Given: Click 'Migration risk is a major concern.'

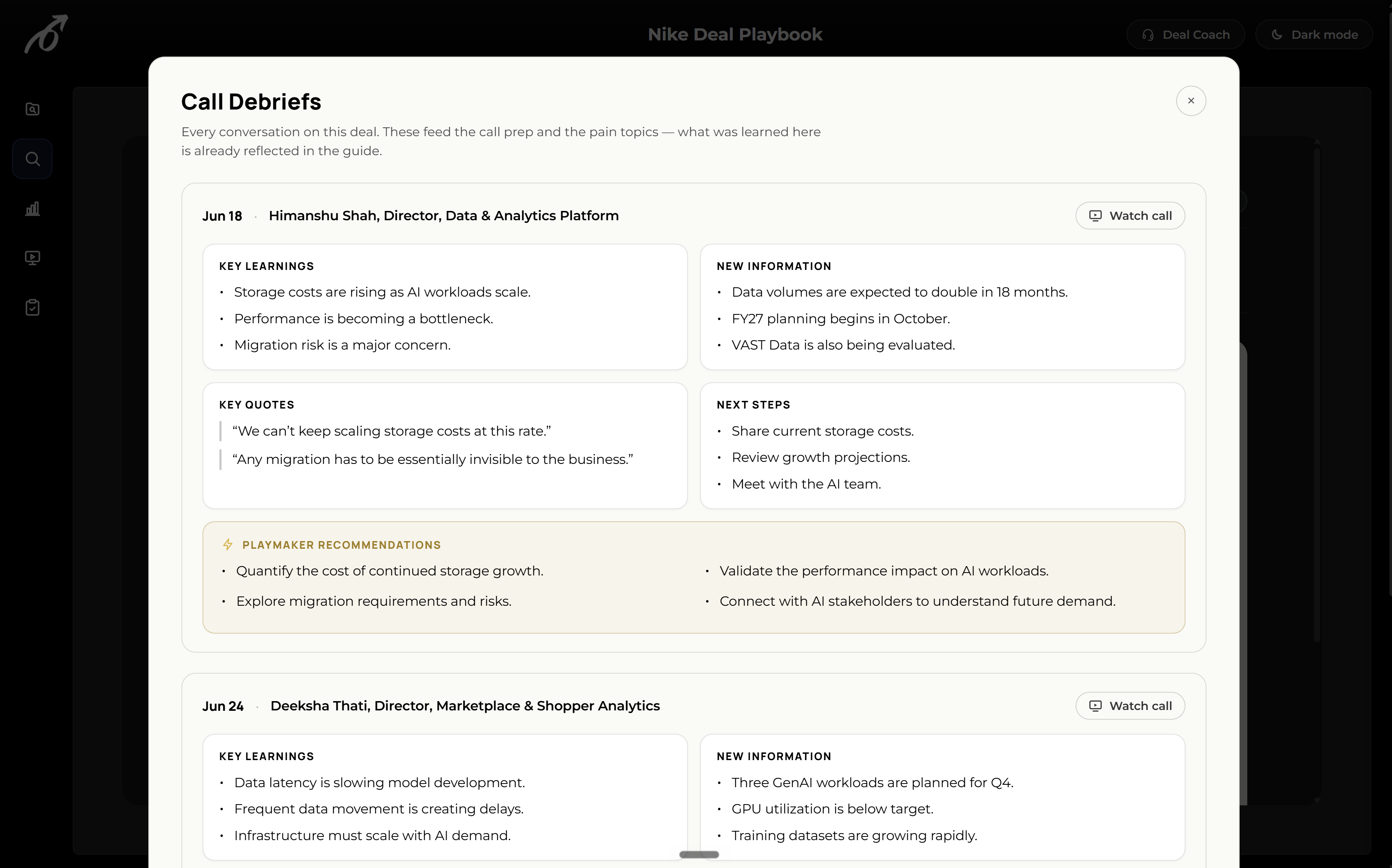Looking at the screenshot, I should 342,345.
